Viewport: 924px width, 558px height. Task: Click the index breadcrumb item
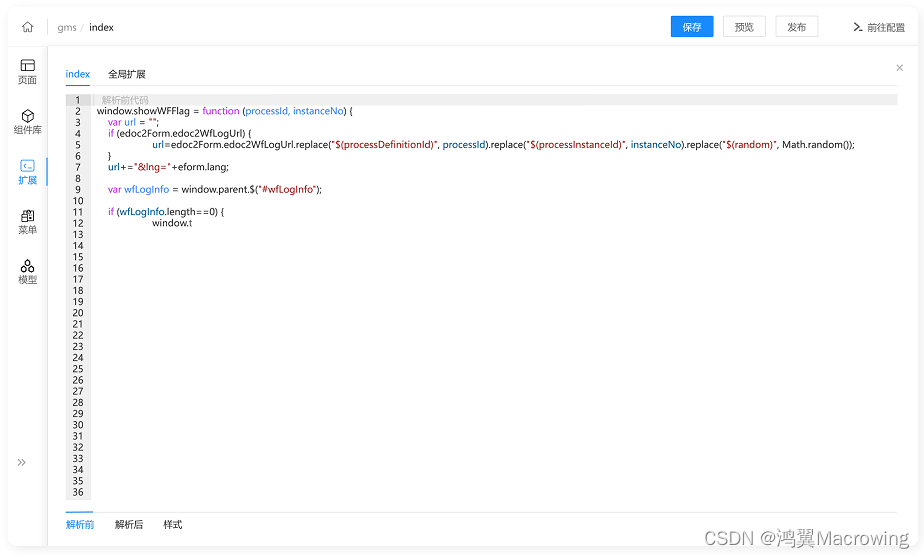tap(101, 27)
